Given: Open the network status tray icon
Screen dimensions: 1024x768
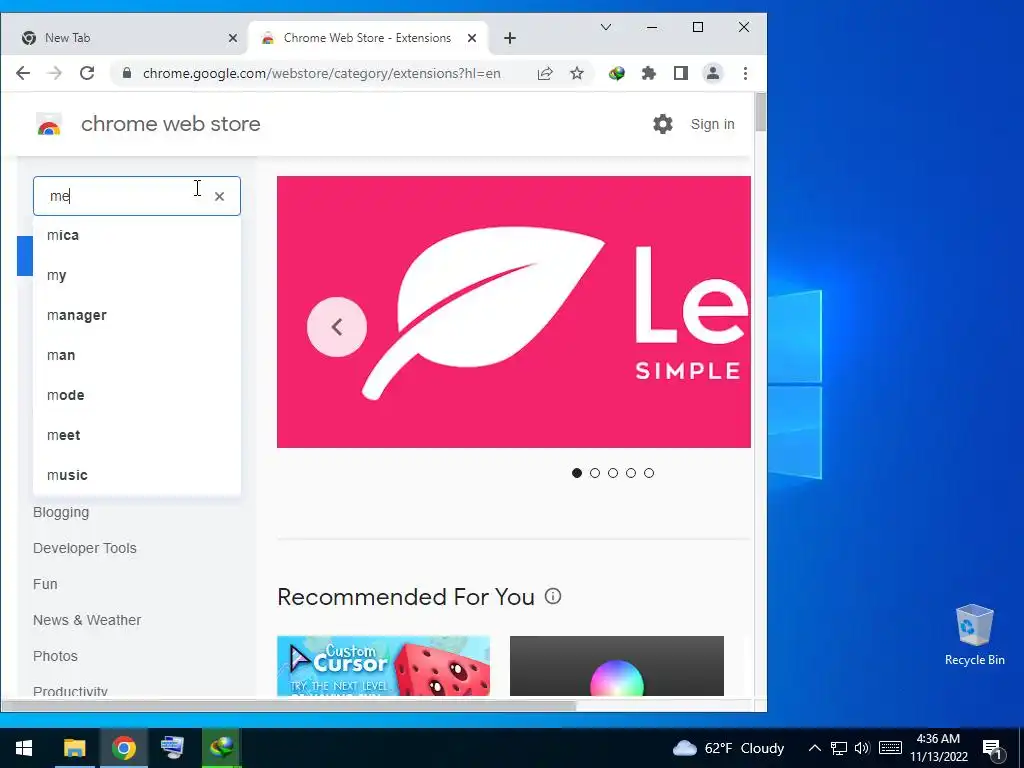Looking at the screenshot, I should point(839,748).
